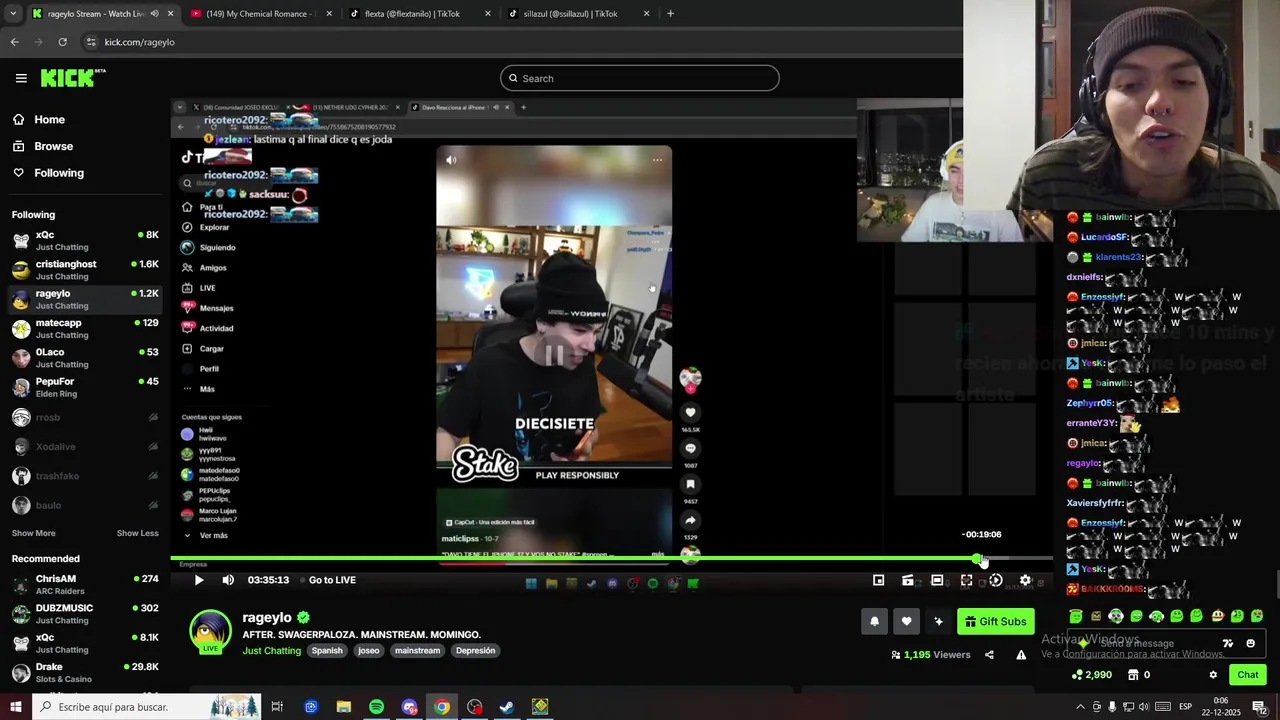Open PepuFor channel in sidebar

pyautogui.click(x=85, y=387)
